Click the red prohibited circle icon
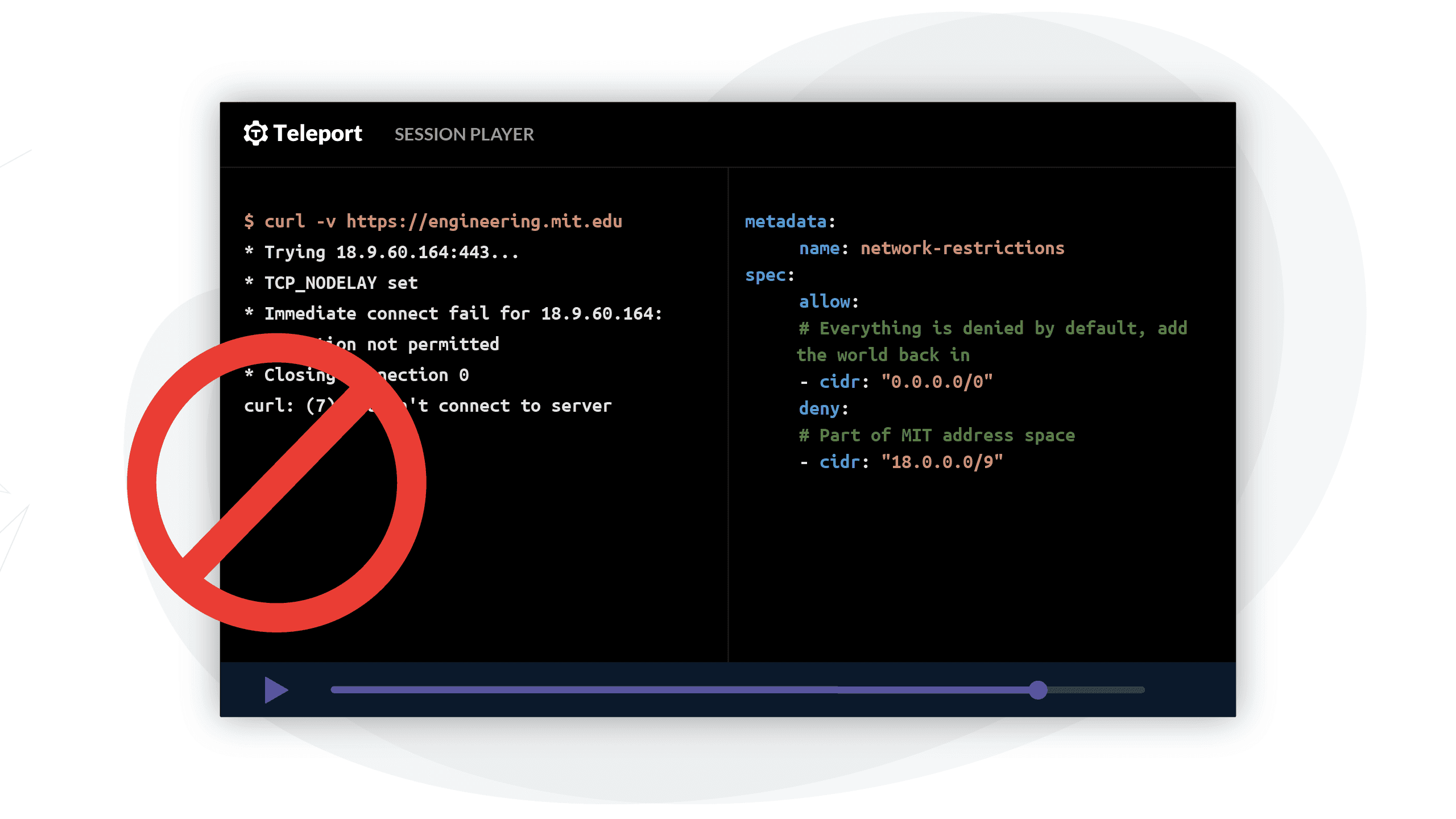The width and height of the screenshot is (1456, 819). [276, 482]
